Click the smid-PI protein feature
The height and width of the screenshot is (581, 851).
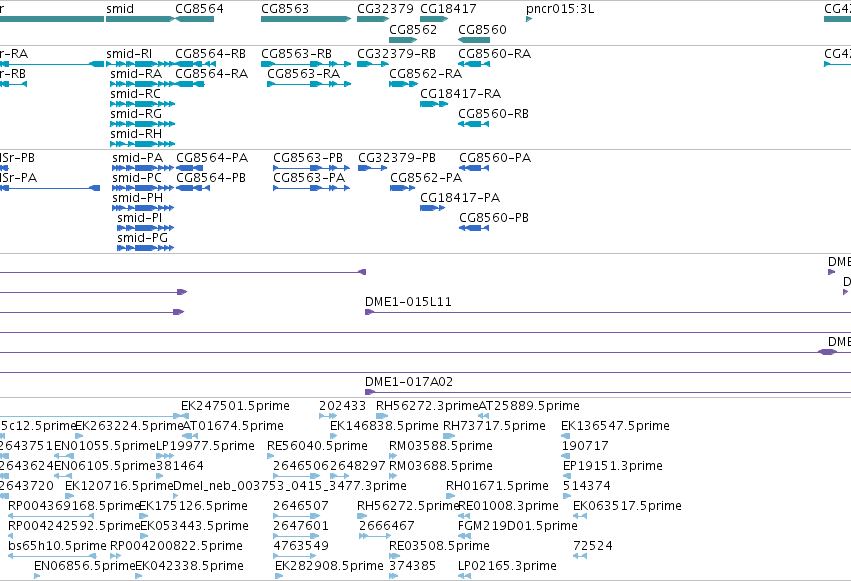[x=145, y=228]
